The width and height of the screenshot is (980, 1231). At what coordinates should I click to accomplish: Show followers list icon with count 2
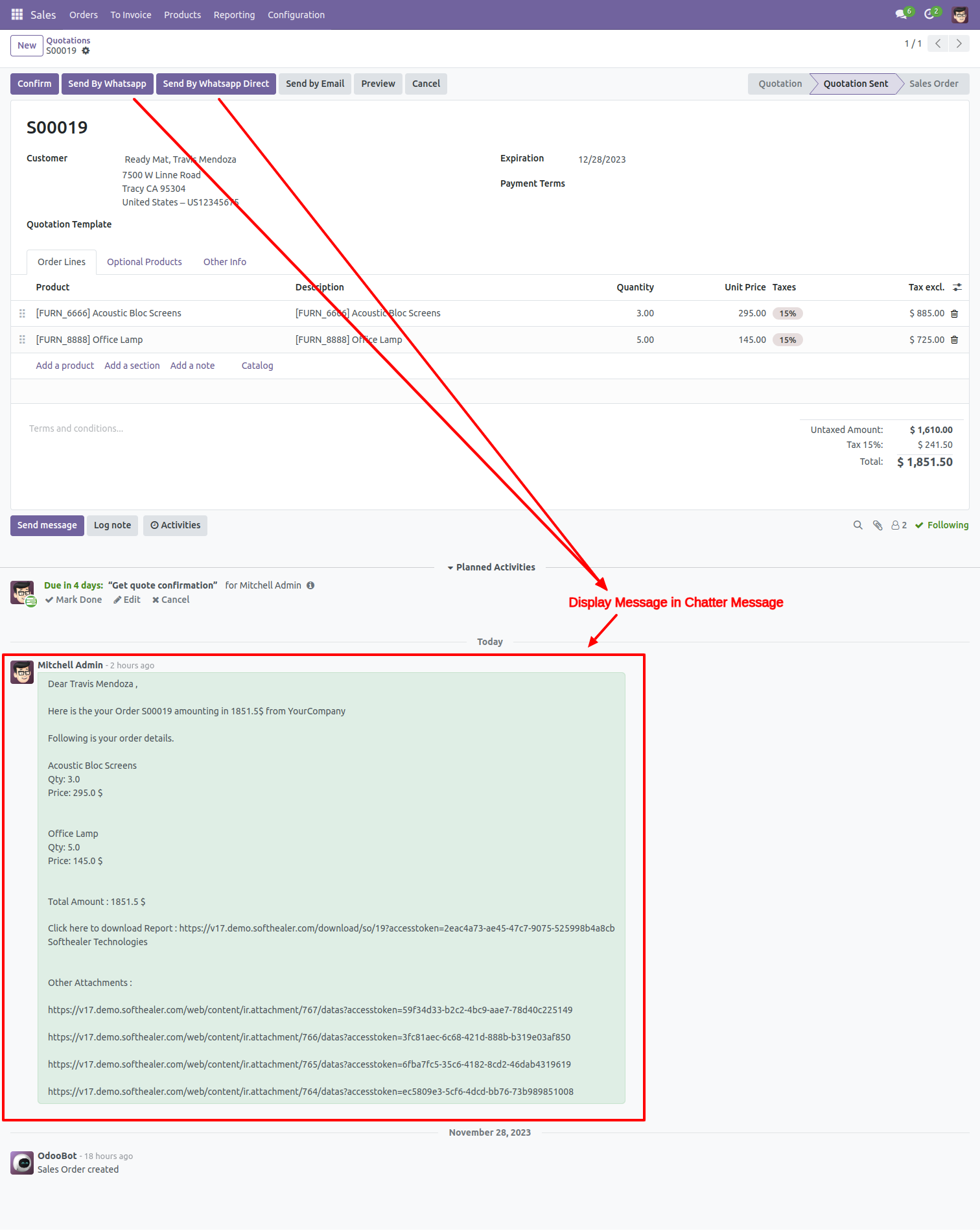(899, 526)
